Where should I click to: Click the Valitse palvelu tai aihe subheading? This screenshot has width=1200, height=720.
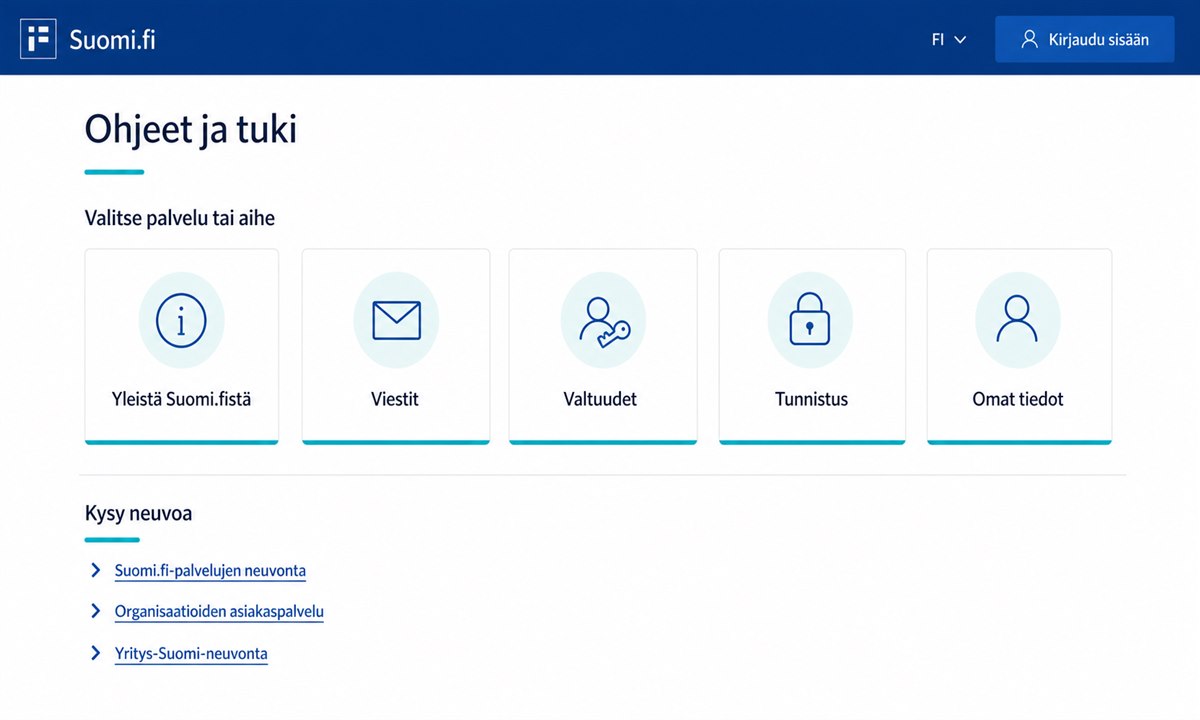click(x=180, y=218)
